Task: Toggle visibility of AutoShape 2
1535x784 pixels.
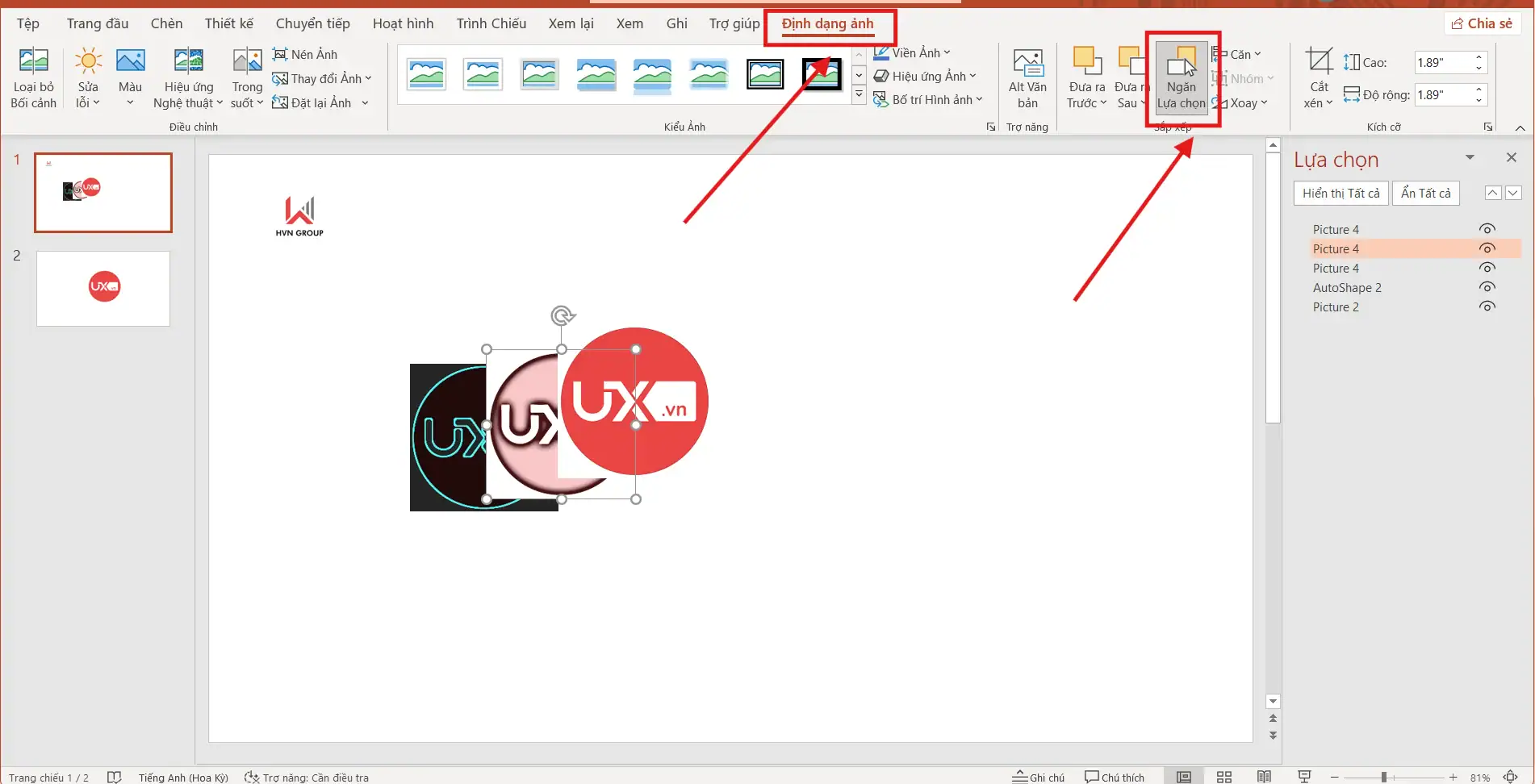Action: tap(1487, 287)
